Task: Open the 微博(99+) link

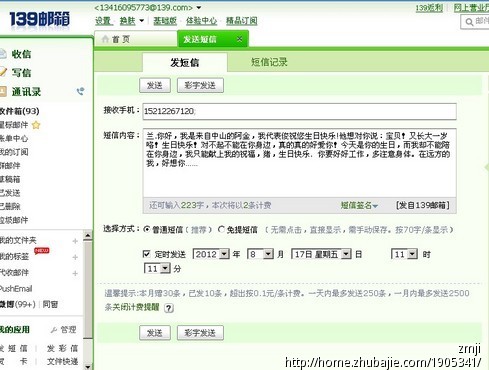Action: coord(18,304)
